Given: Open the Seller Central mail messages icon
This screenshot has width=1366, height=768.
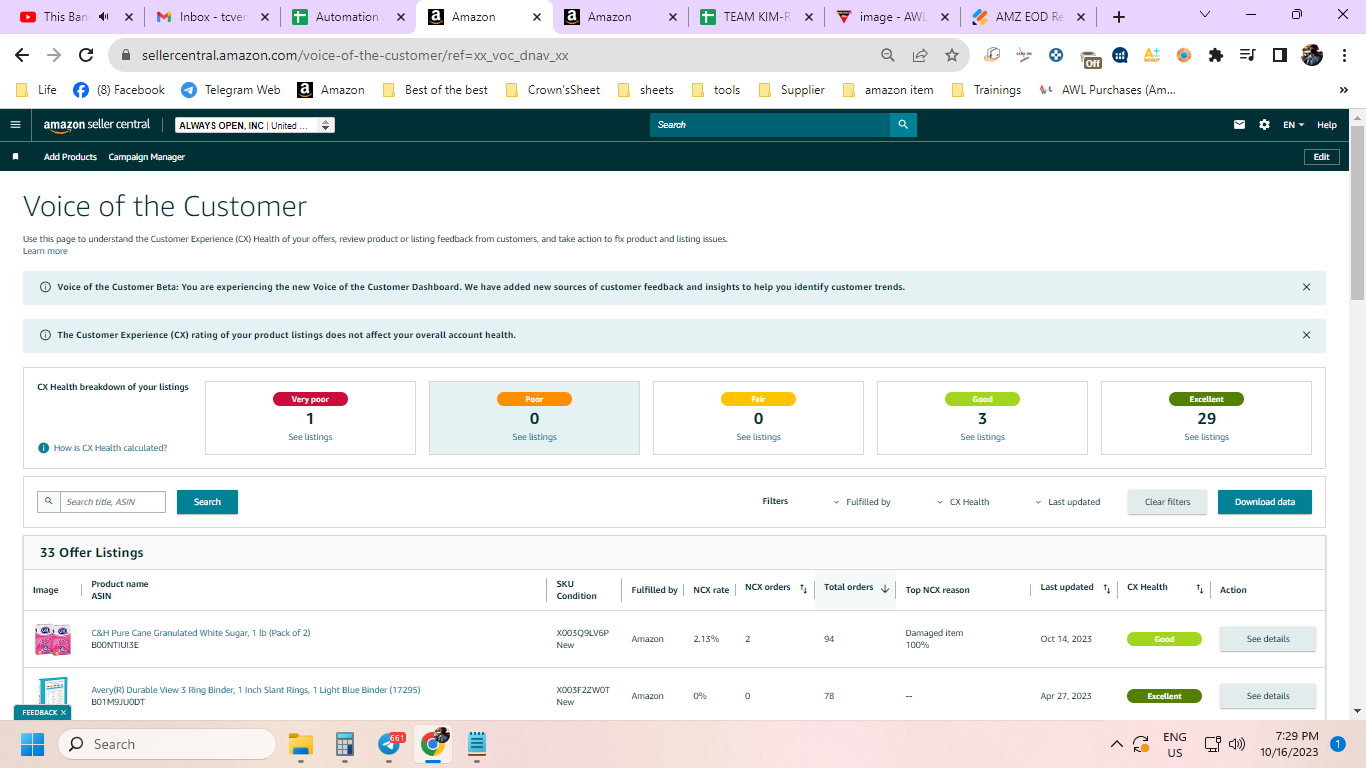Looking at the screenshot, I should tap(1240, 125).
